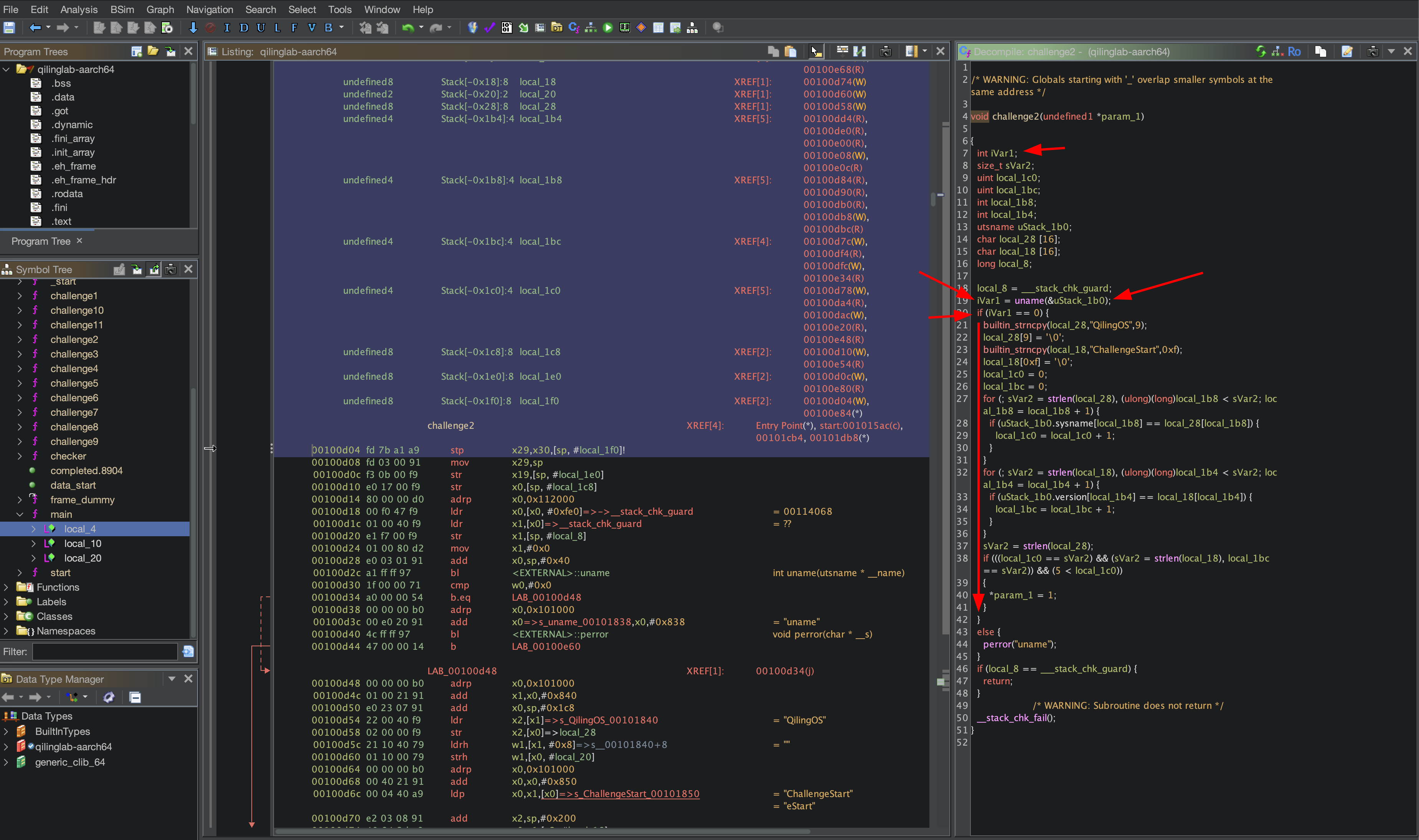The width and height of the screenshot is (1419, 840).
Task: Click generic_clib_64 in Data Type Manager
Action: click(x=70, y=762)
